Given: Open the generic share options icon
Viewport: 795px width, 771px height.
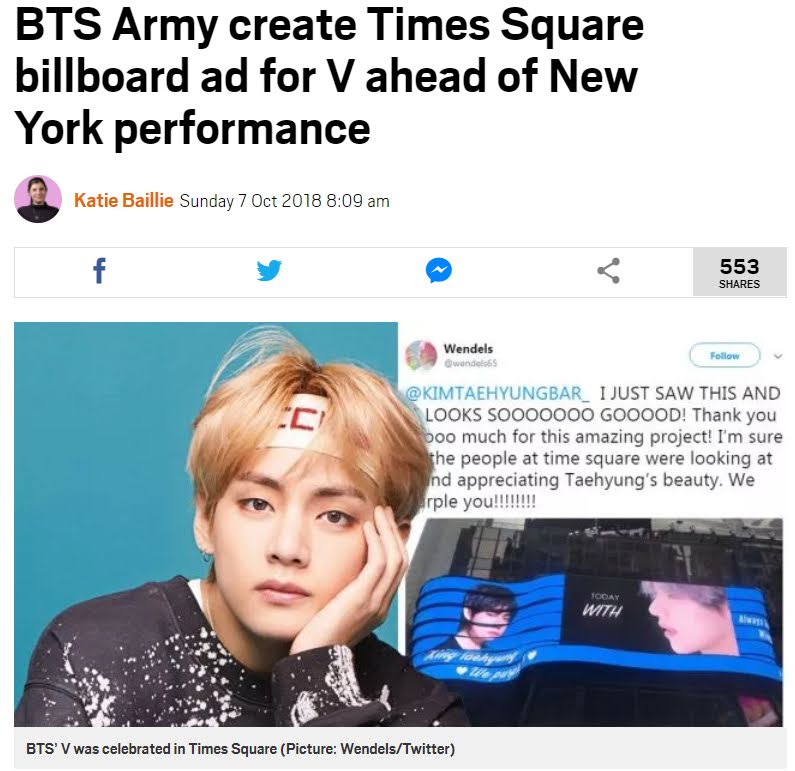Looking at the screenshot, I should [x=608, y=271].
